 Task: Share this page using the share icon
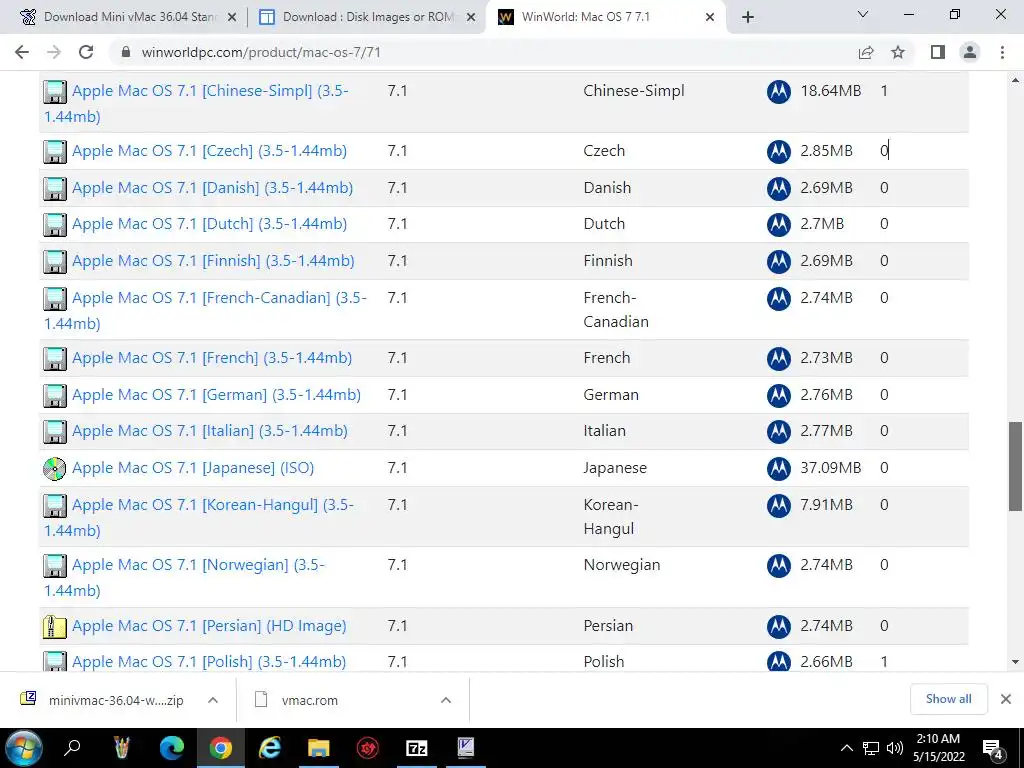coord(866,52)
